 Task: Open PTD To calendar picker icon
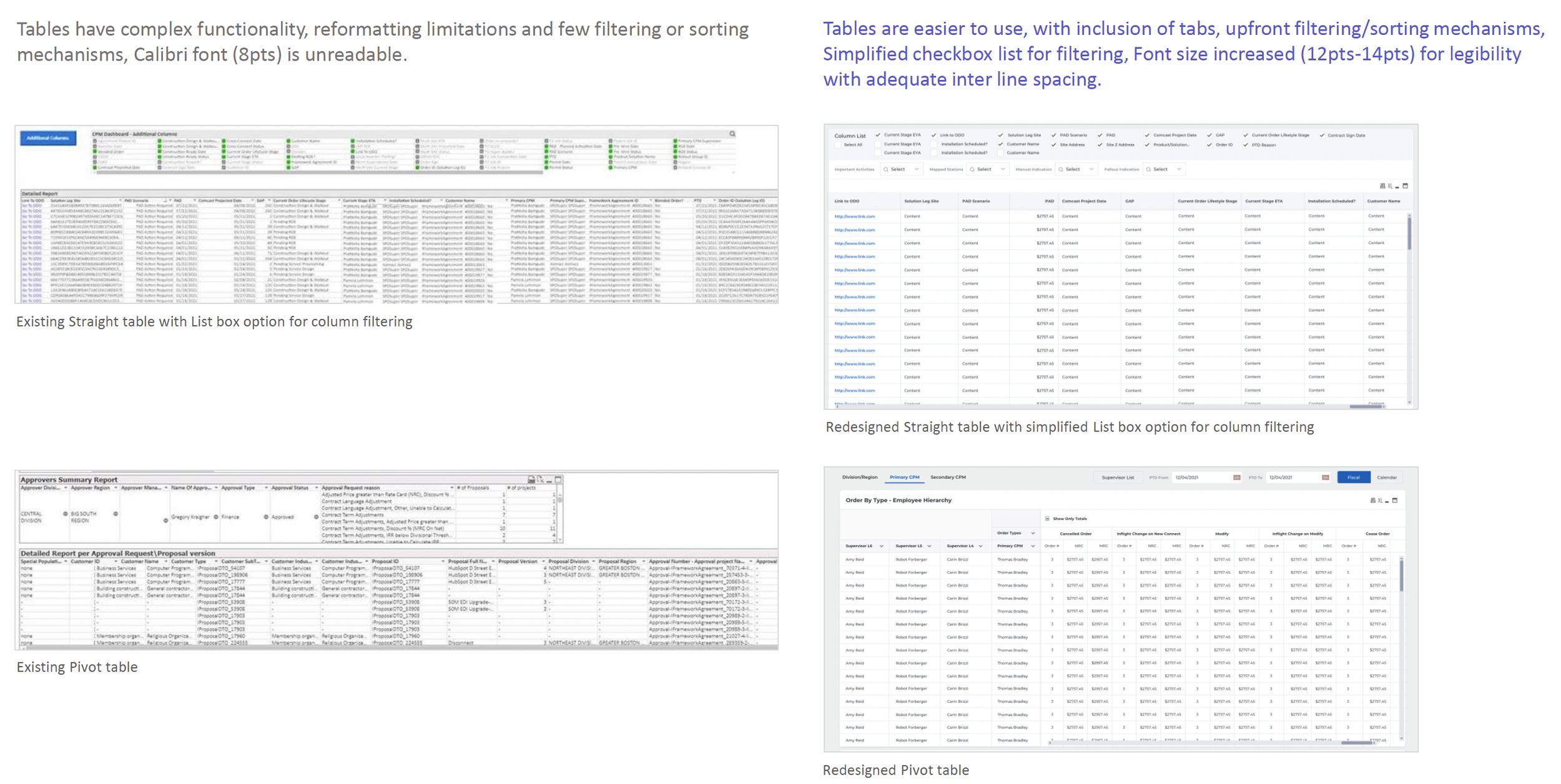(1325, 478)
